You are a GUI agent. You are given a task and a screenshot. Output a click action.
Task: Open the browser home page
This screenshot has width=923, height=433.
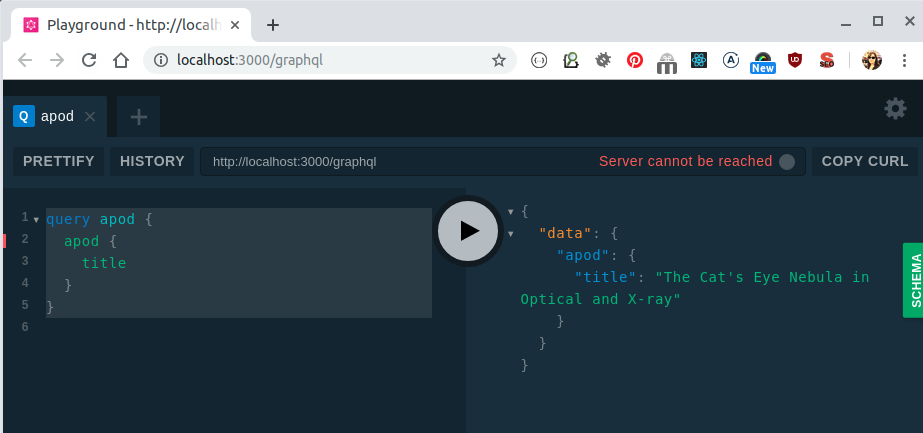click(121, 60)
